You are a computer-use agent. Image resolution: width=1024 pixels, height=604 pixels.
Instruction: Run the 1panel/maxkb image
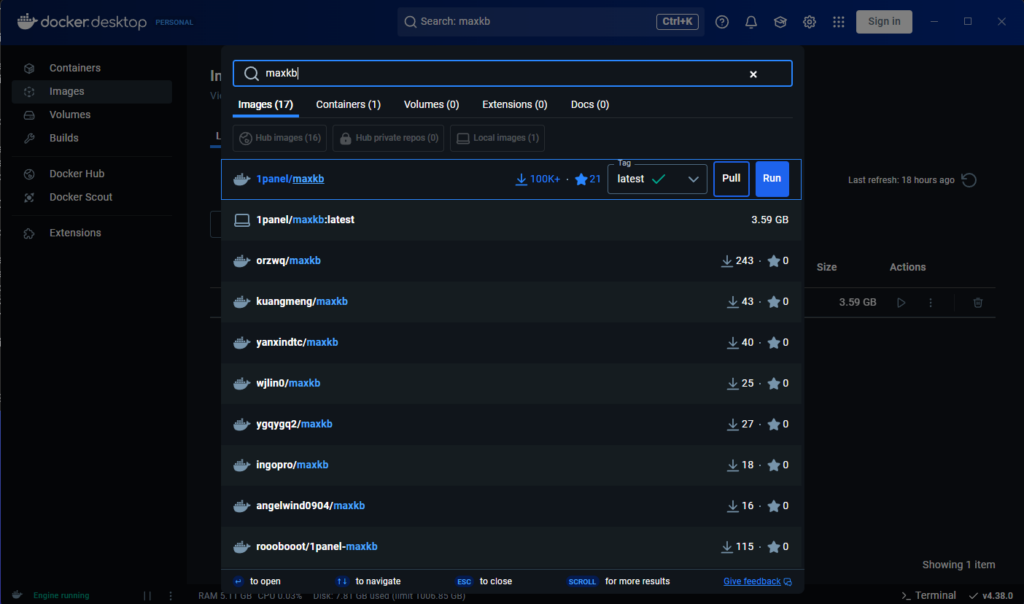[x=772, y=179]
